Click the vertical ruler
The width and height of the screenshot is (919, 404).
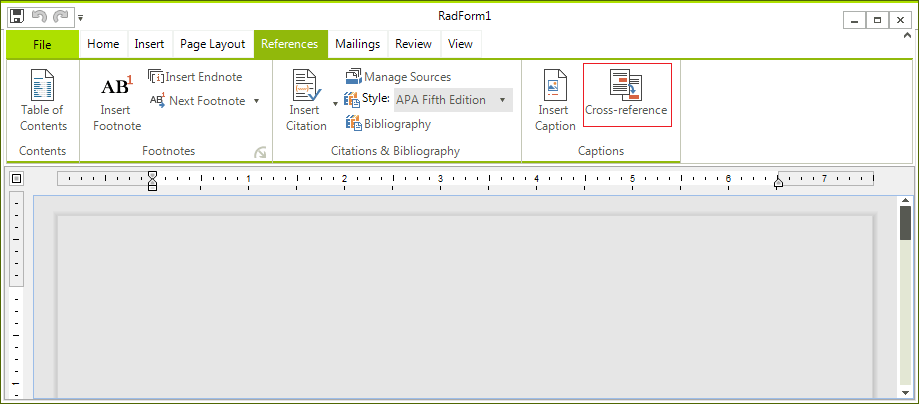click(16, 295)
